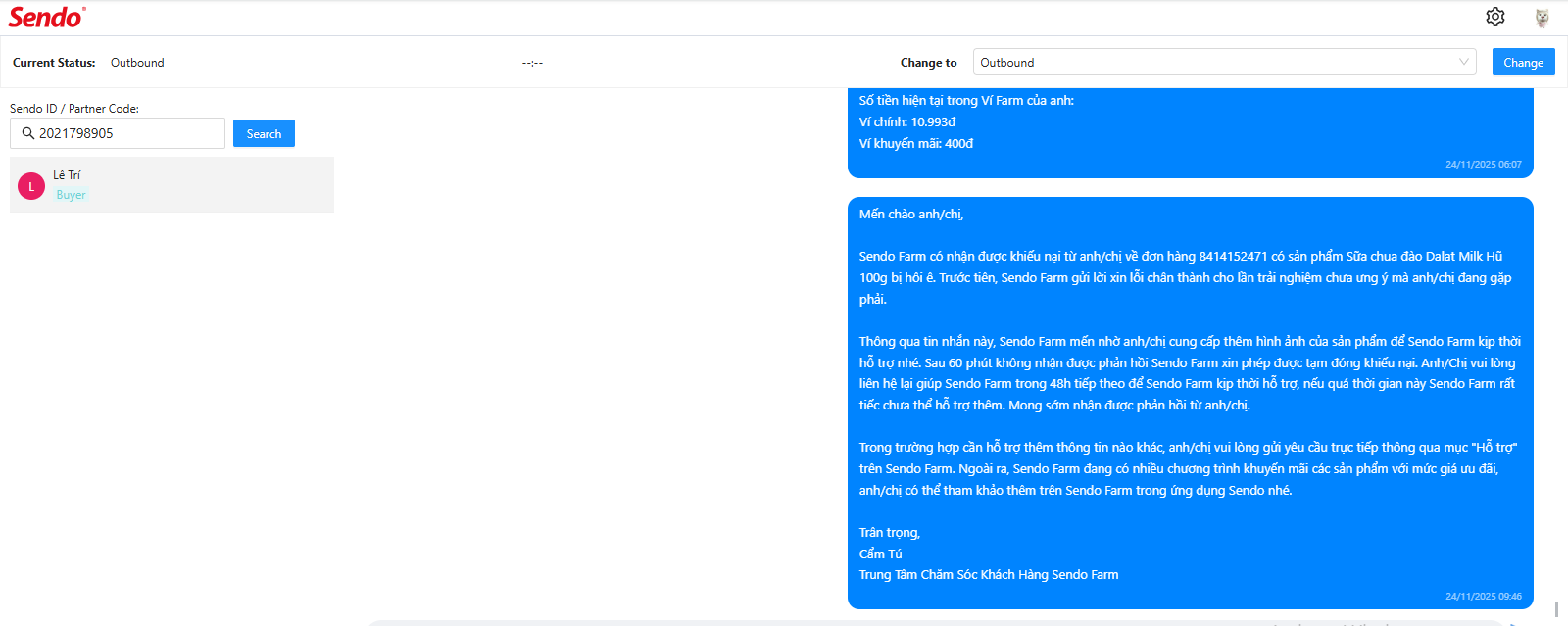Open the Change to status dropdown

tap(1225, 62)
